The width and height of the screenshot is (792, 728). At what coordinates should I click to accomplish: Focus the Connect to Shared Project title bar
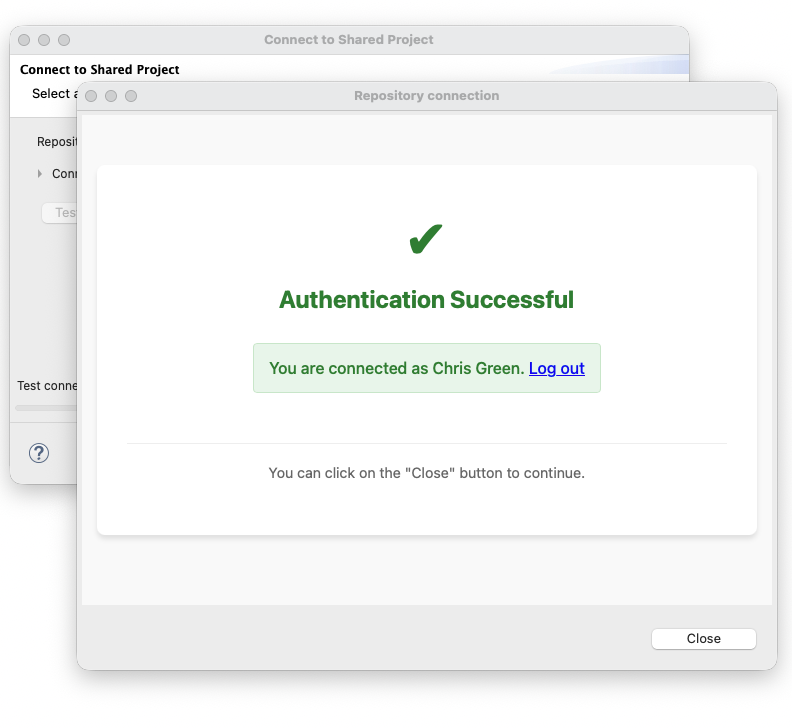coord(348,40)
